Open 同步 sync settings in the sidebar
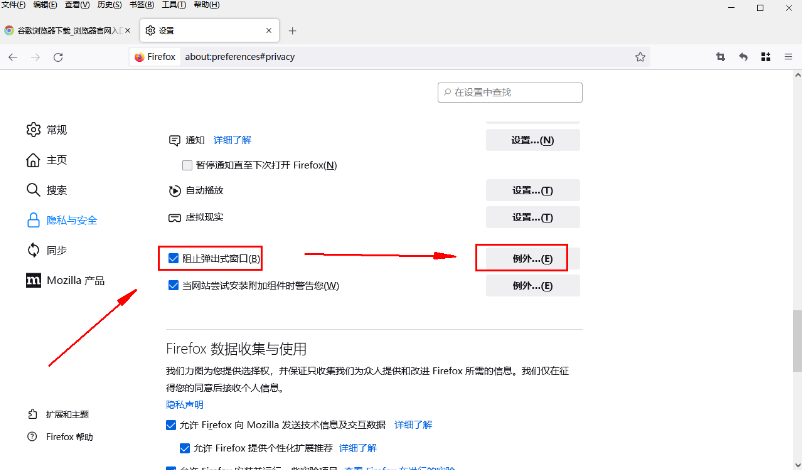Viewport: 802px width, 470px height. pos(47,251)
